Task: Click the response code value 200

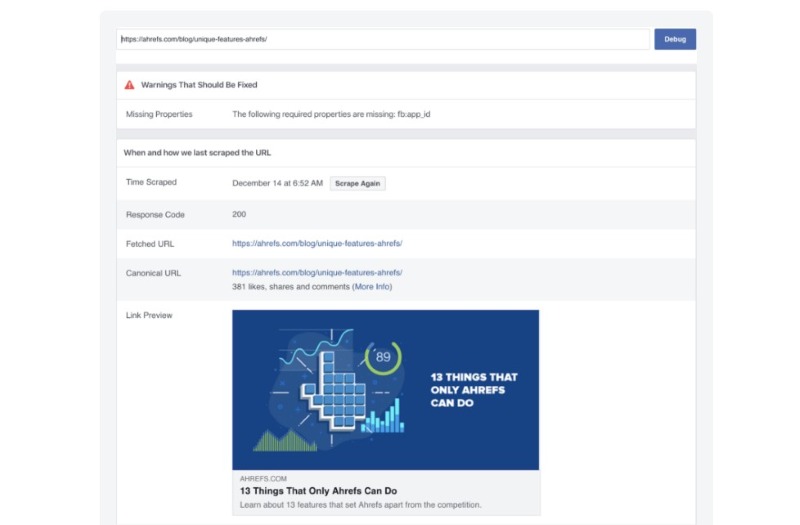Action: pos(239,214)
